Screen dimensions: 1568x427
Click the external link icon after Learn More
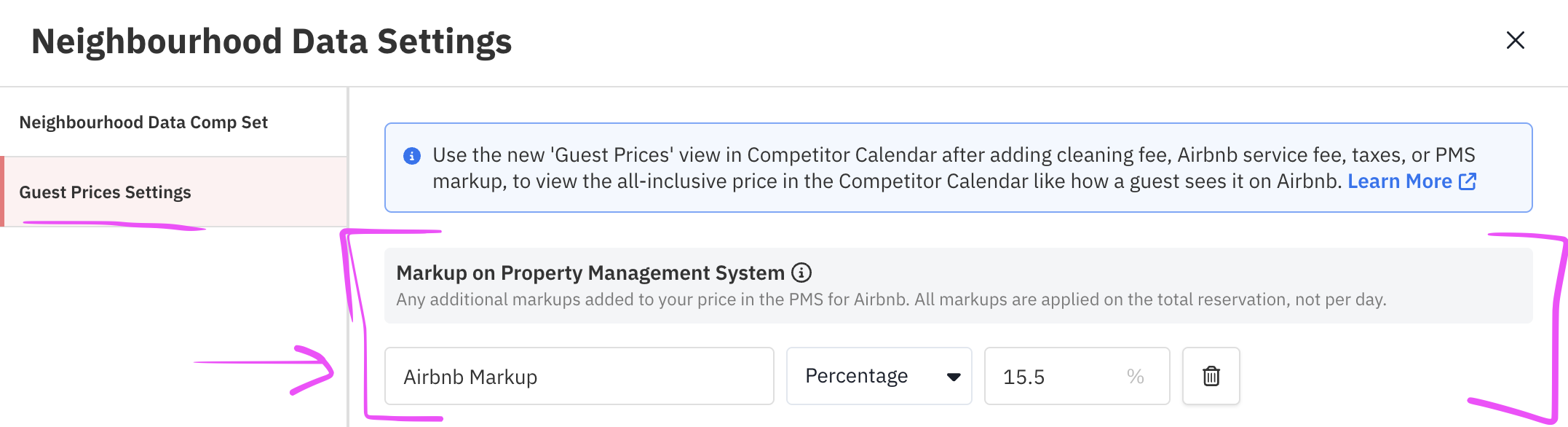coord(1468,181)
